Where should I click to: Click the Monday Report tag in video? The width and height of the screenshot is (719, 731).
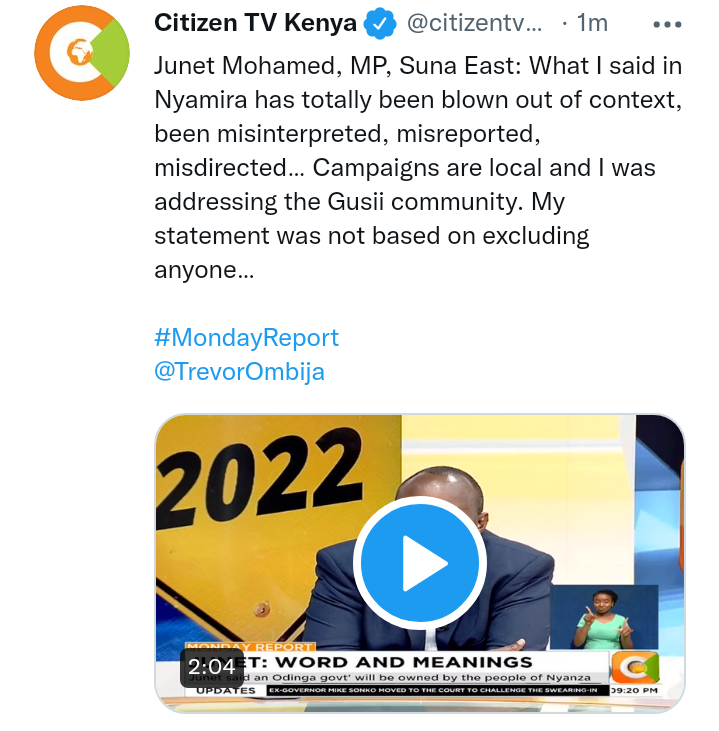pos(250,647)
